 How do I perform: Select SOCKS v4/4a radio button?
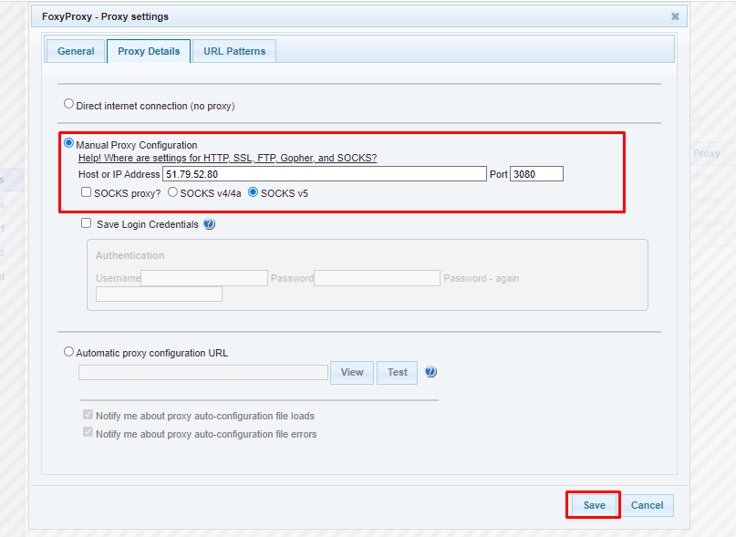tap(173, 192)
